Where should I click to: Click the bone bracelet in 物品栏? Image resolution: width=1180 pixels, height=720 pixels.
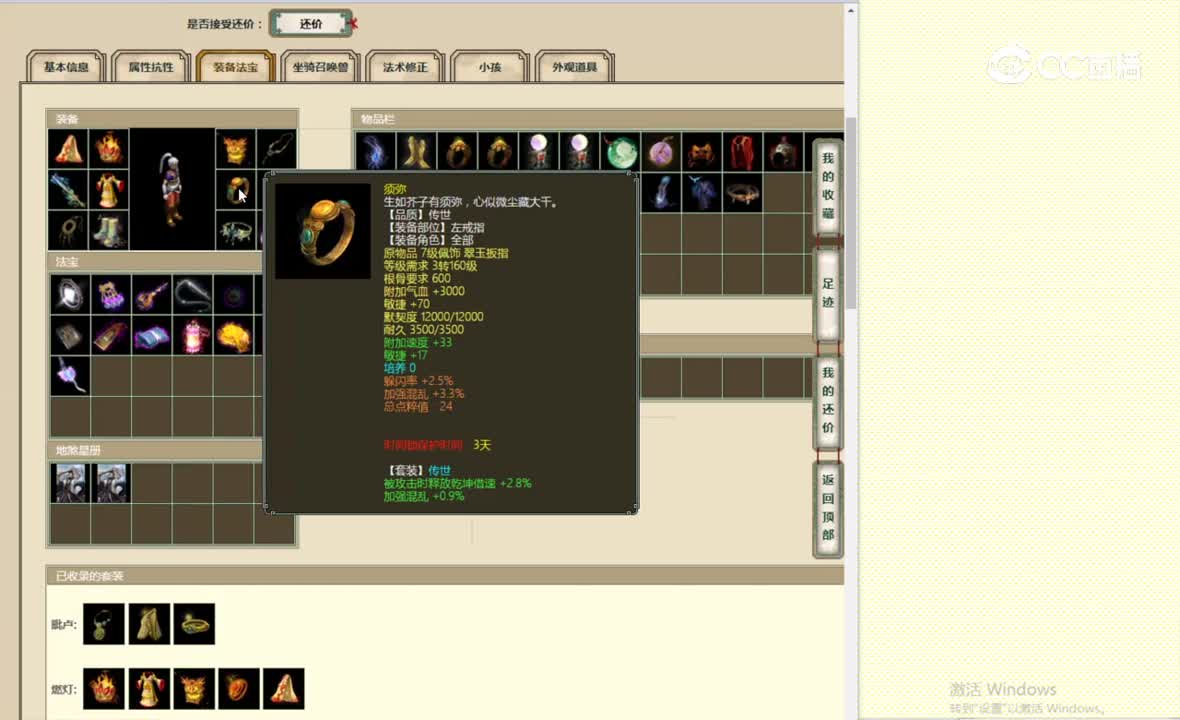(x=743, y=193)
